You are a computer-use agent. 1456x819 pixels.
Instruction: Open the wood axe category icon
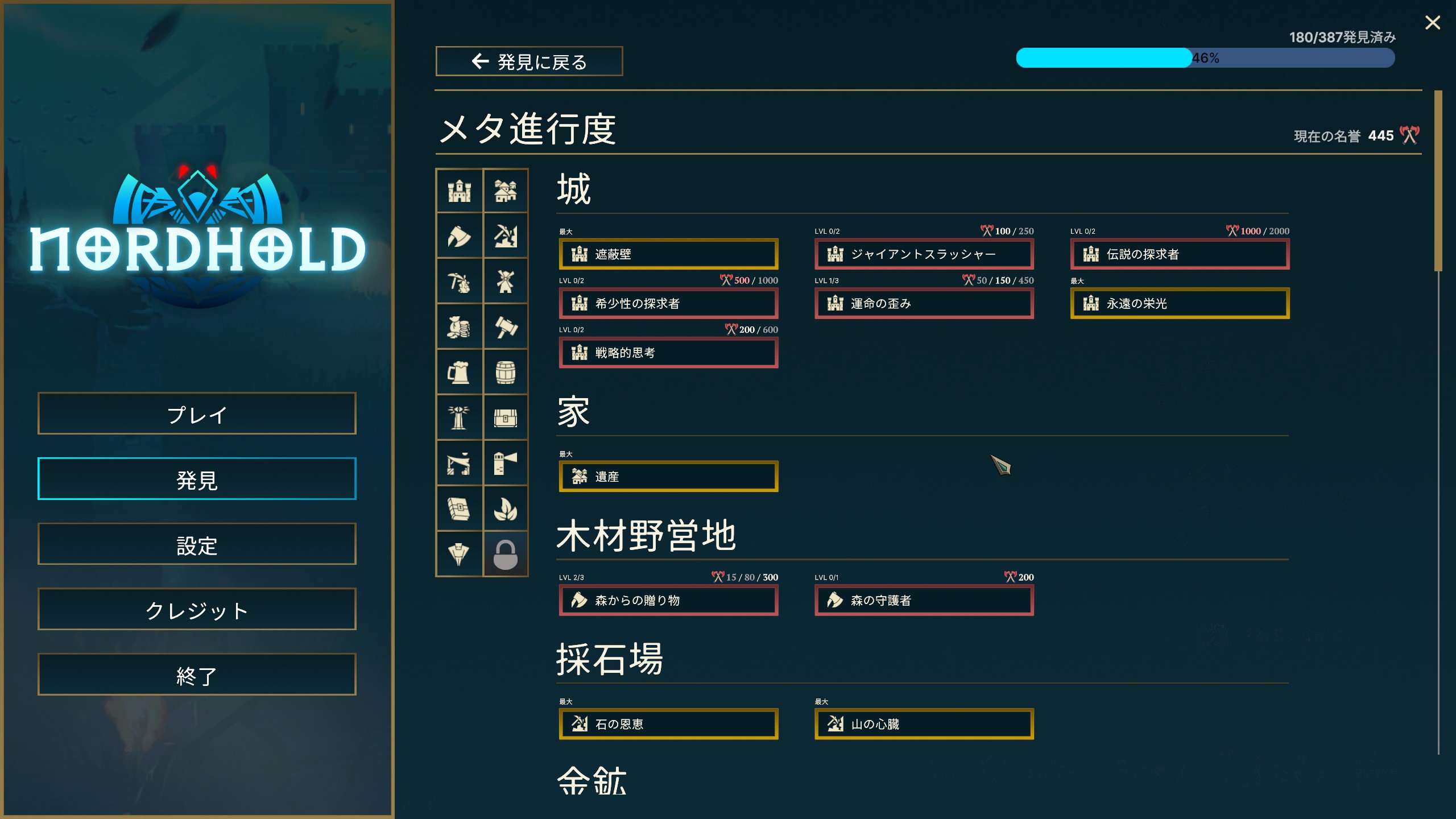coord(459,236)
